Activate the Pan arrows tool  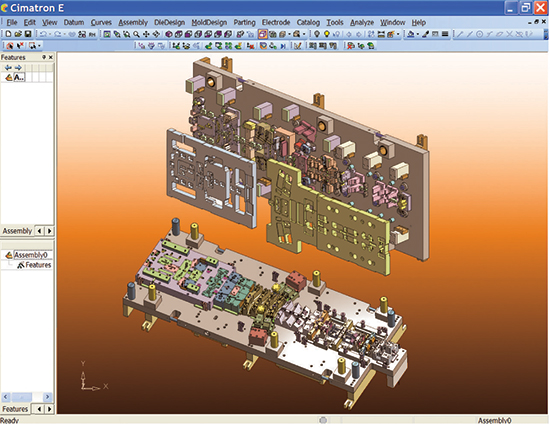click(146, 34)
